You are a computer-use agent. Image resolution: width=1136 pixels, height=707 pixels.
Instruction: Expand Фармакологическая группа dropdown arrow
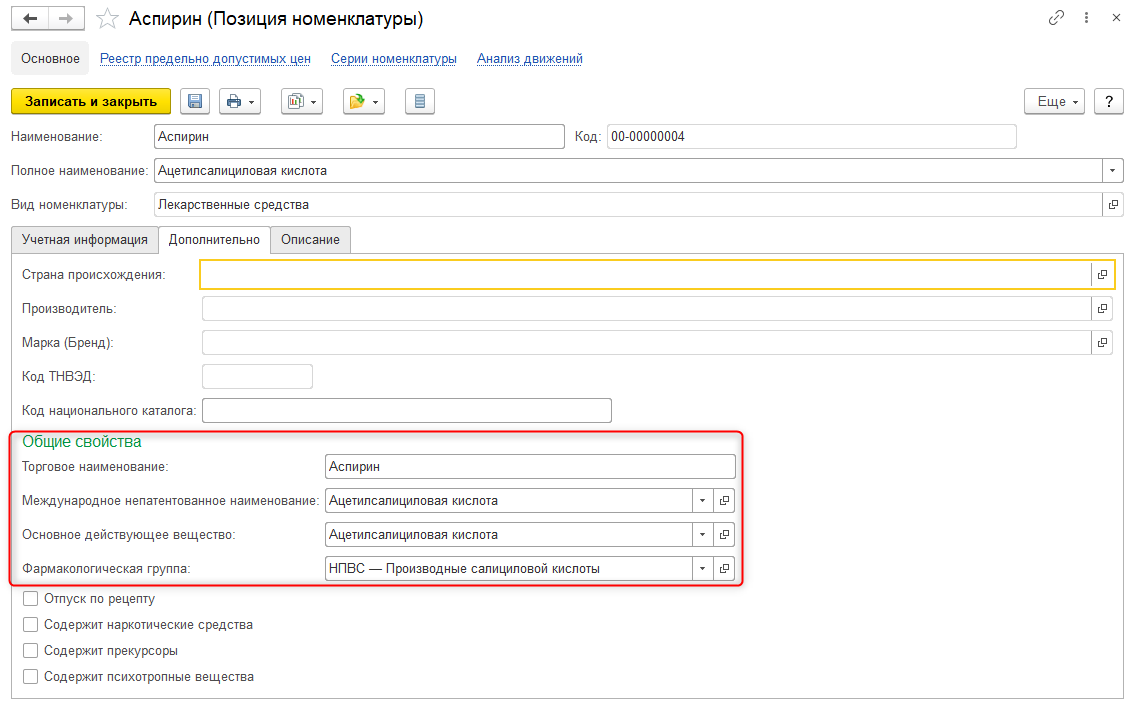pos(702,569)
